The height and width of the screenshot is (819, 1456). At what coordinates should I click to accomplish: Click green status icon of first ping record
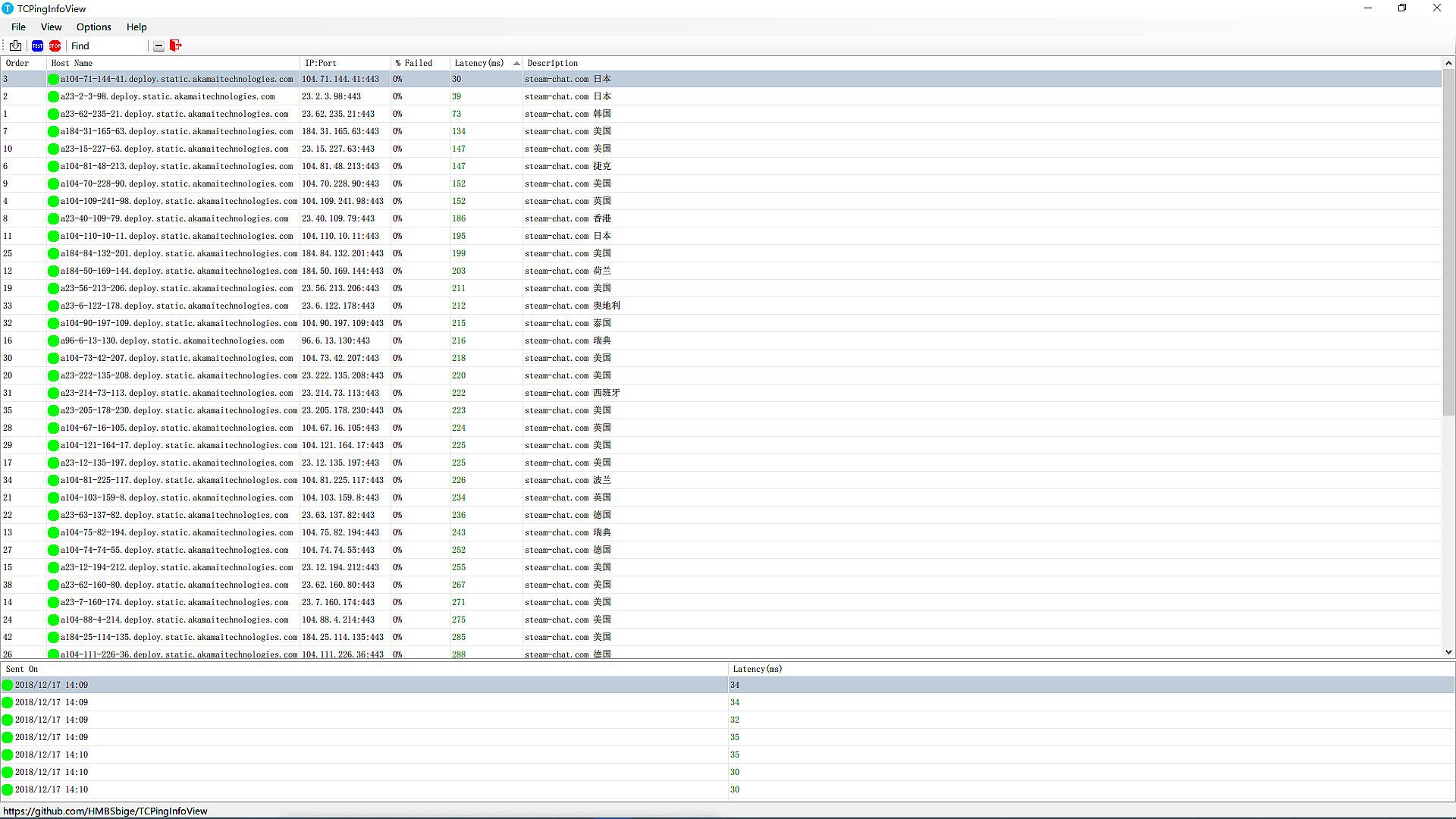pyautogui.click(x=8, y=685)
